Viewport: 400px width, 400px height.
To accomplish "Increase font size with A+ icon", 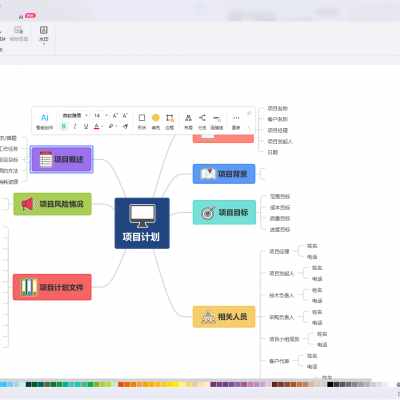I will pos(115,115).
